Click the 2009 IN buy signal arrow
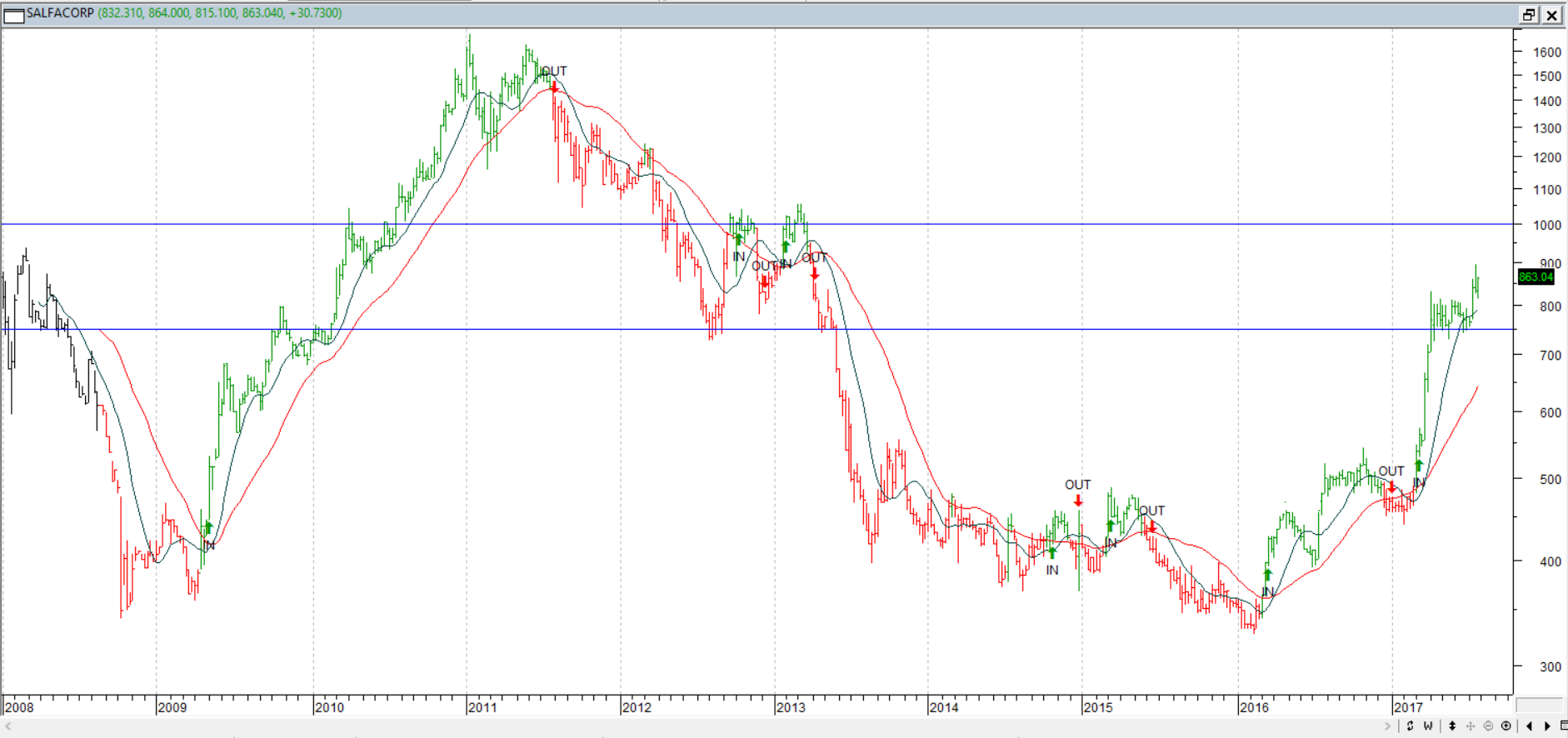Image resolution: width=1568 pixels, height=738 pixels. tap(208, 527)
